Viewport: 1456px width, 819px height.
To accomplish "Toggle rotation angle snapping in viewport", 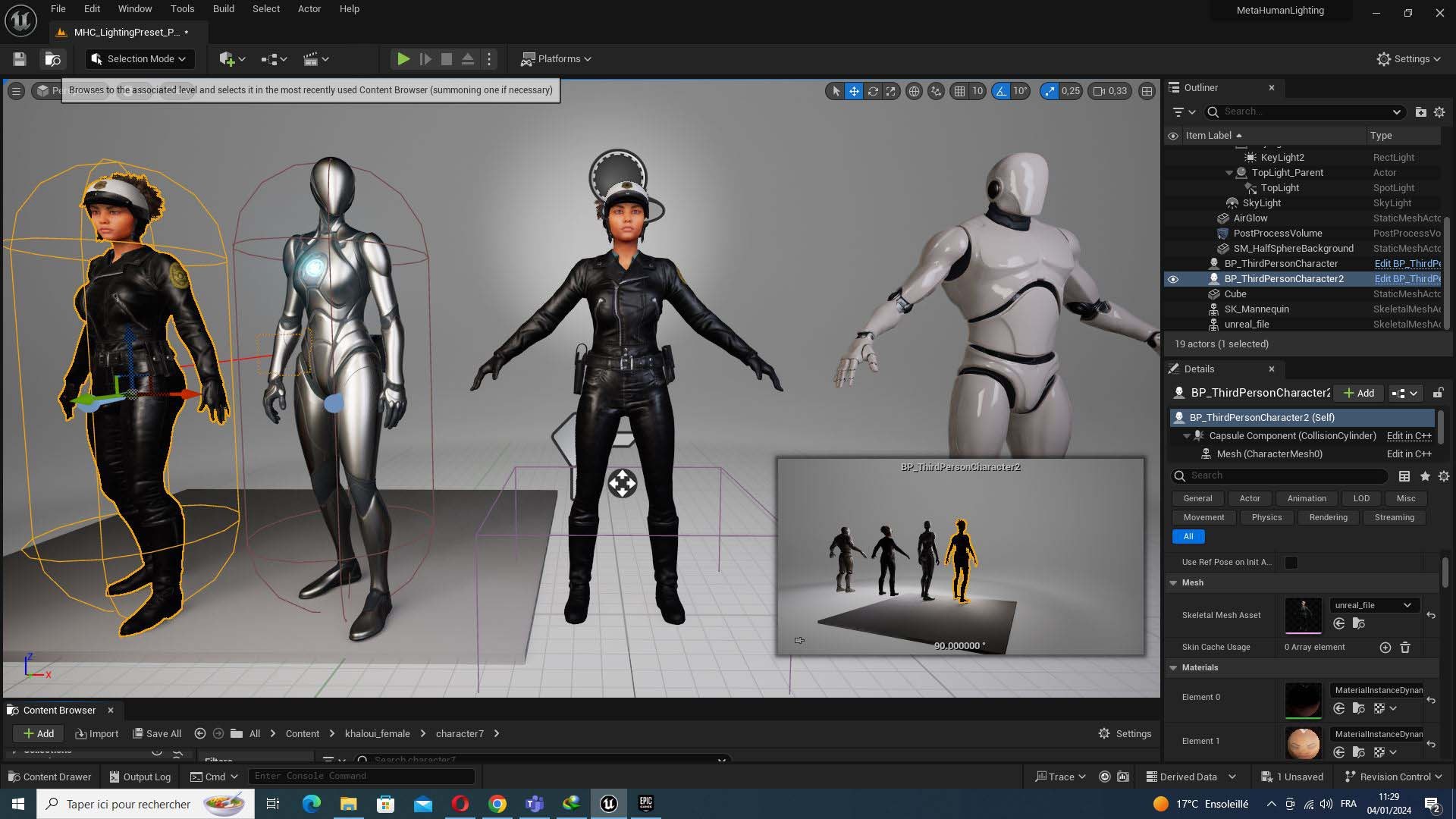I will point(1001,91).
